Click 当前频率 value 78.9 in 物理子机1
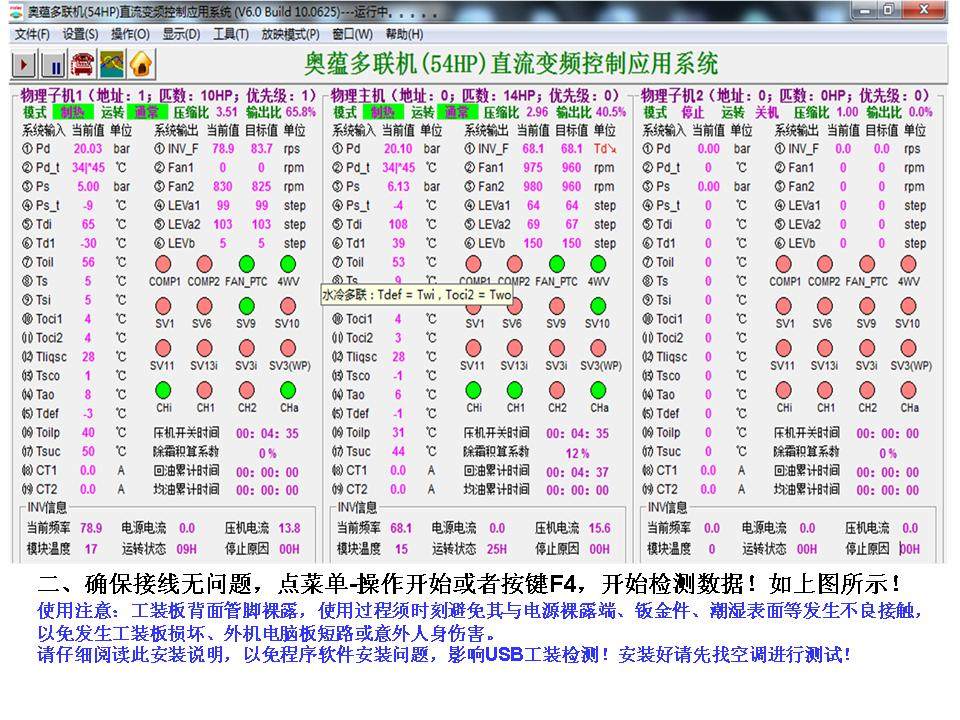 [91, 528]
